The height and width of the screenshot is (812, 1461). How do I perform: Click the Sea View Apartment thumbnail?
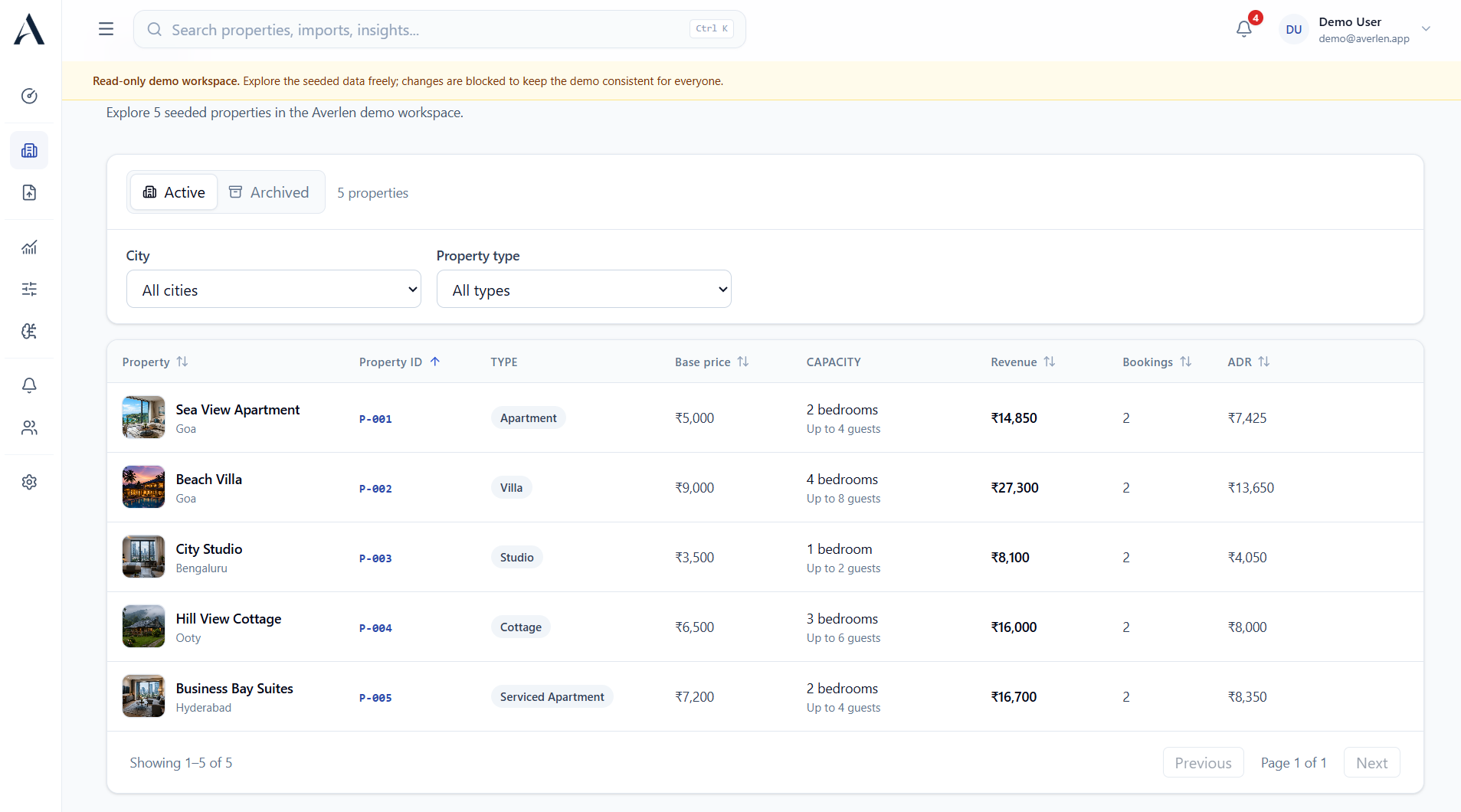pos(143,417)
